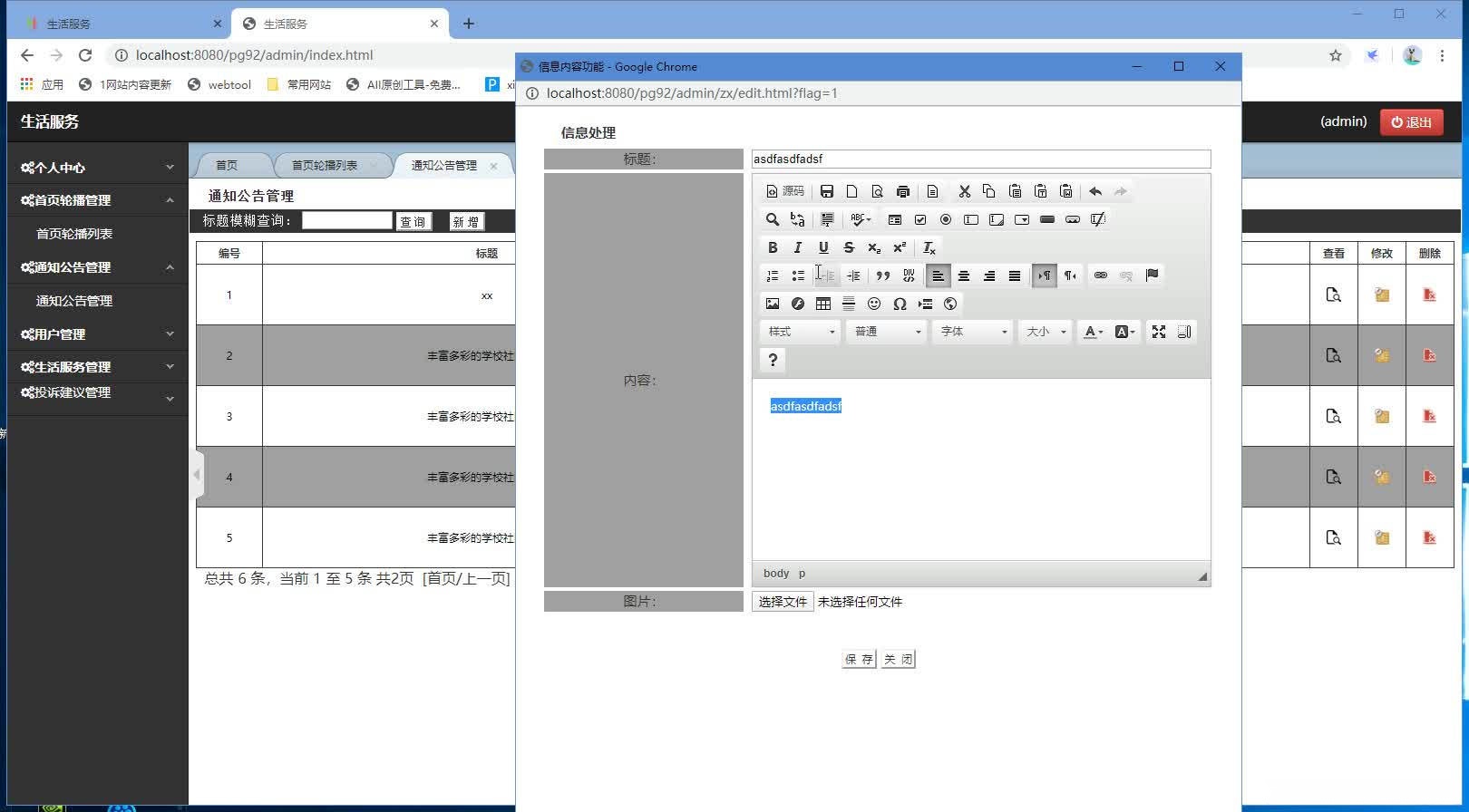Toggle the 源码 source view
The image size is (1469, 812).
tap(785, 191)
